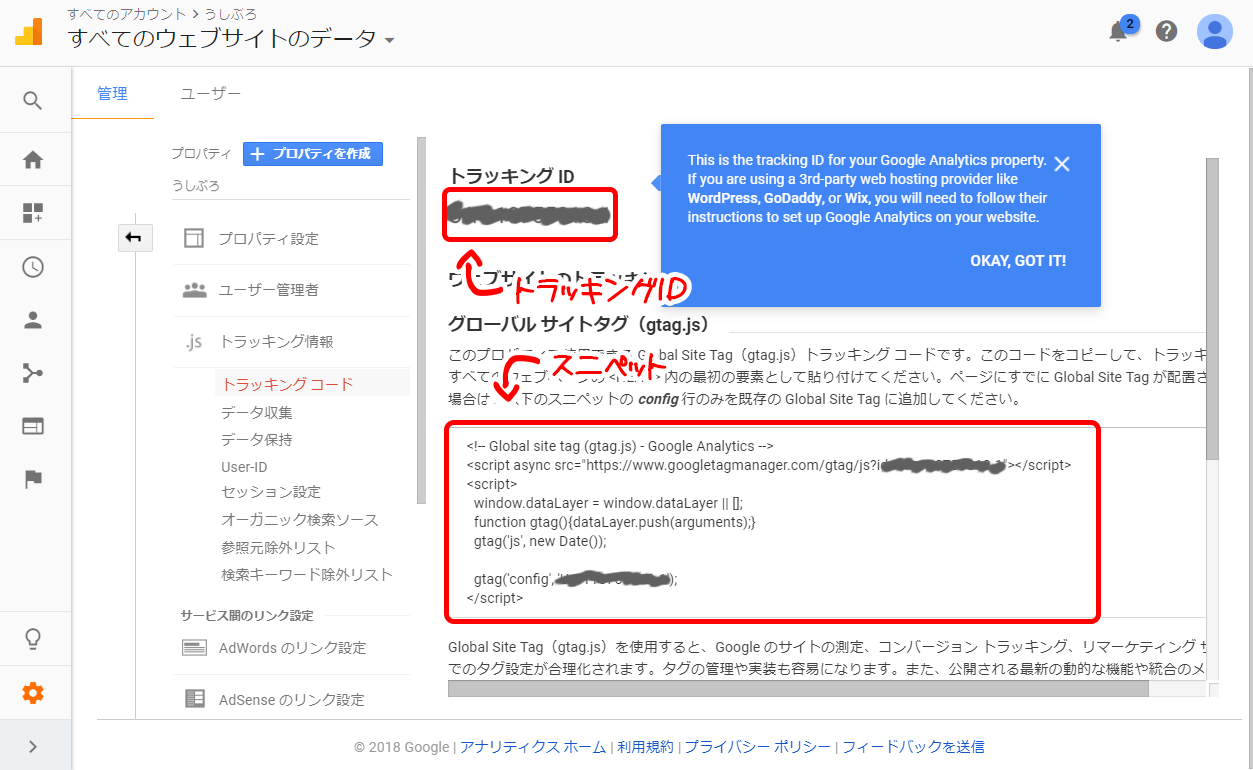Open the help question mark icon
Image resolution: width=1253 pixels, height=770 pixels.
[1166, 31]
